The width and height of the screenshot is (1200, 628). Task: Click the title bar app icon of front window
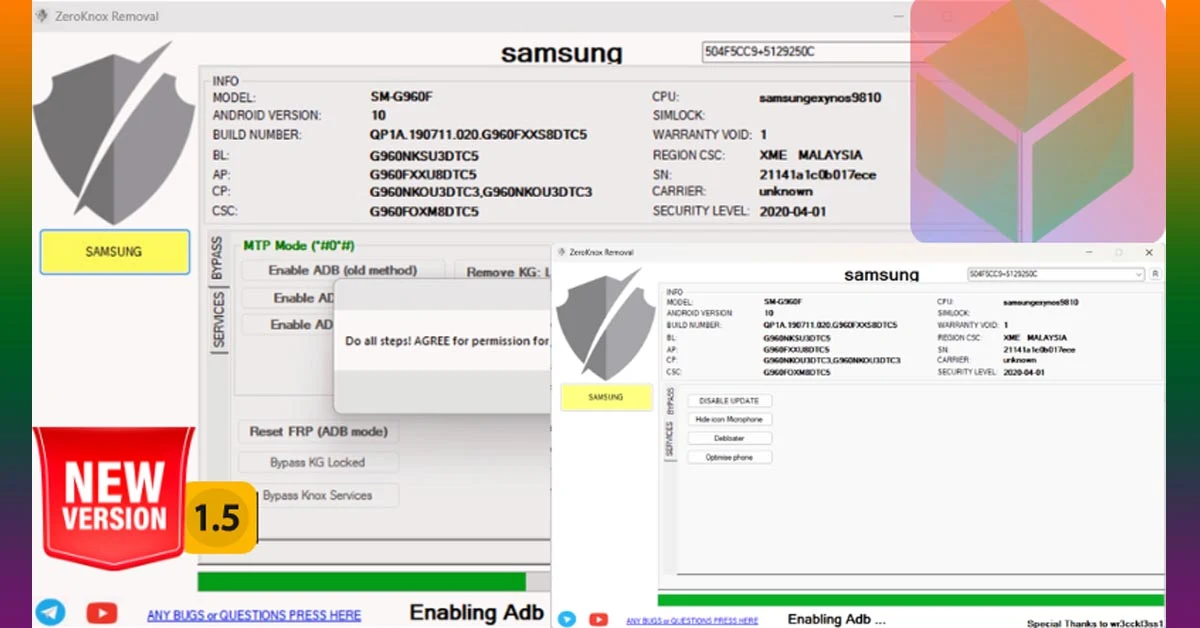[x=561, y=252]
